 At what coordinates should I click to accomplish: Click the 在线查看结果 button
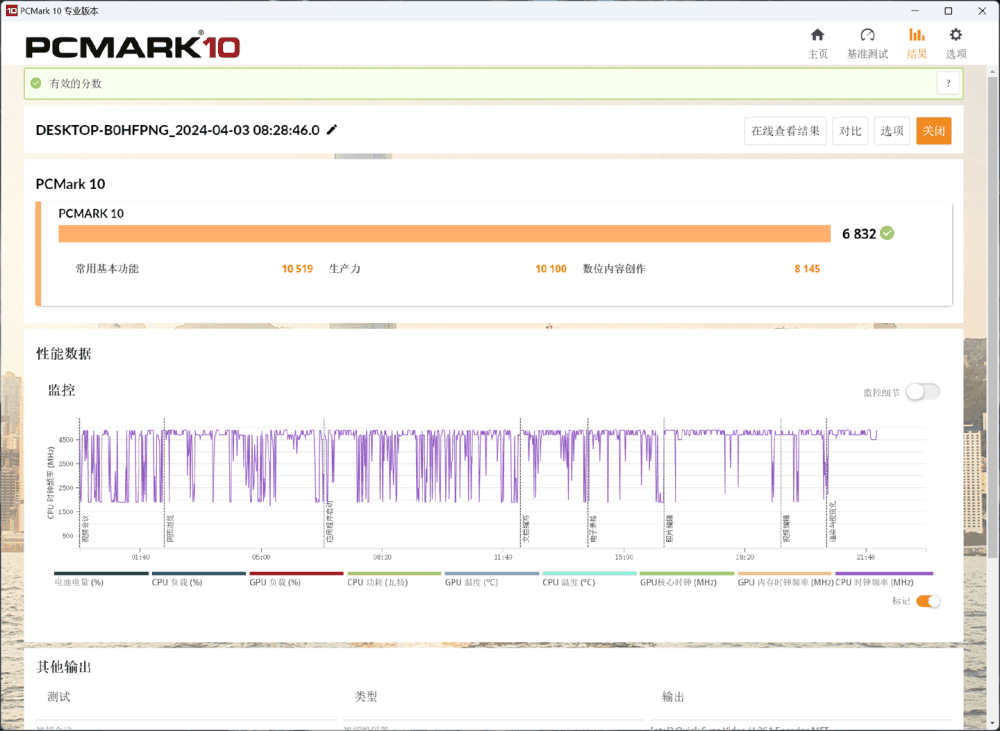click(x=785, y=130)
